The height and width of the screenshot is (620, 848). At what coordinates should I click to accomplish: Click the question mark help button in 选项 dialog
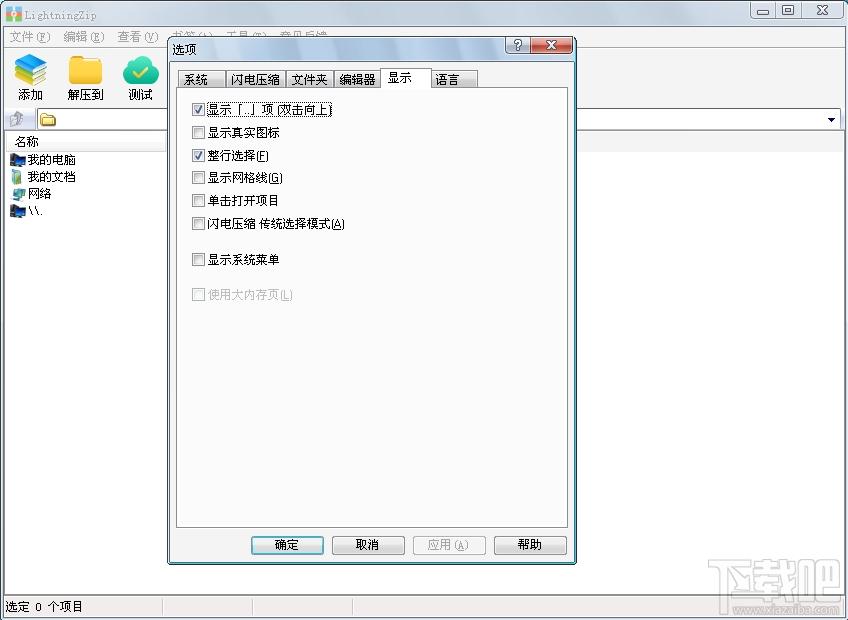518,45
